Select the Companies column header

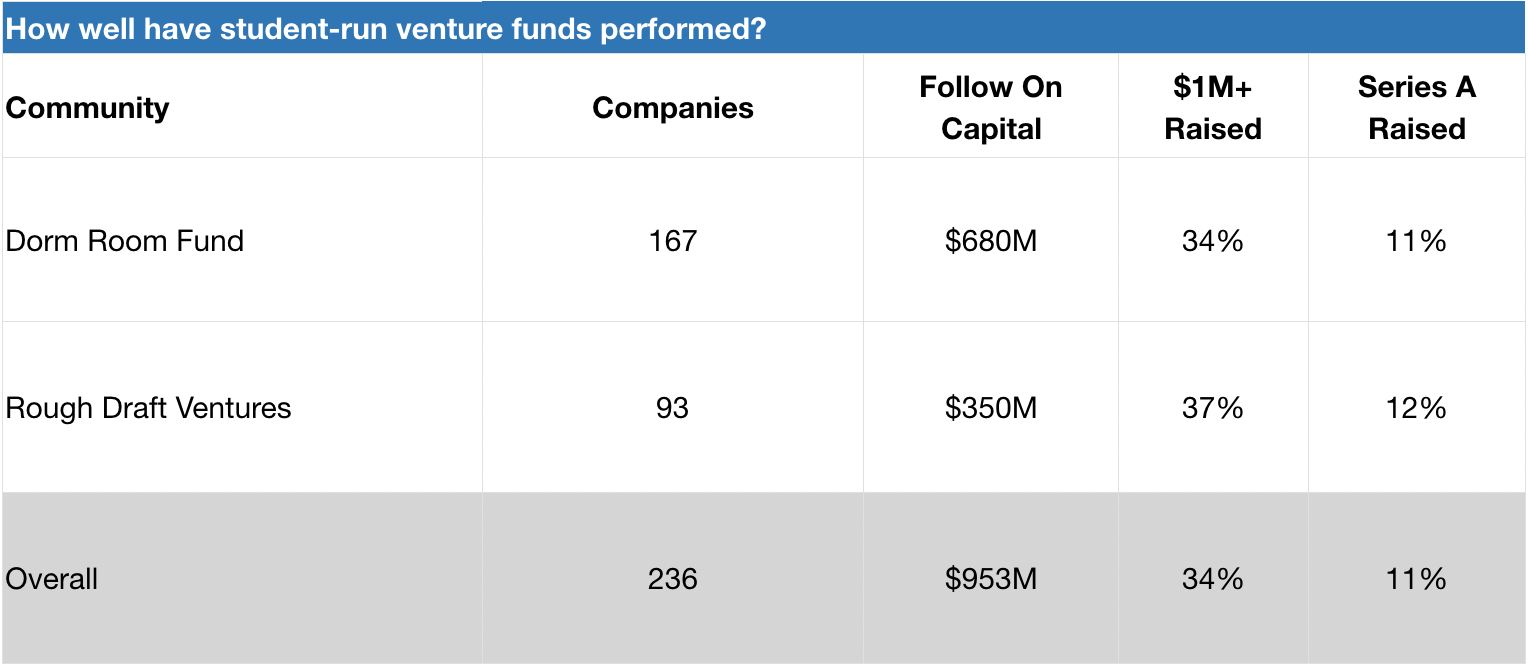pyautogui.click(x=672, y=108)
